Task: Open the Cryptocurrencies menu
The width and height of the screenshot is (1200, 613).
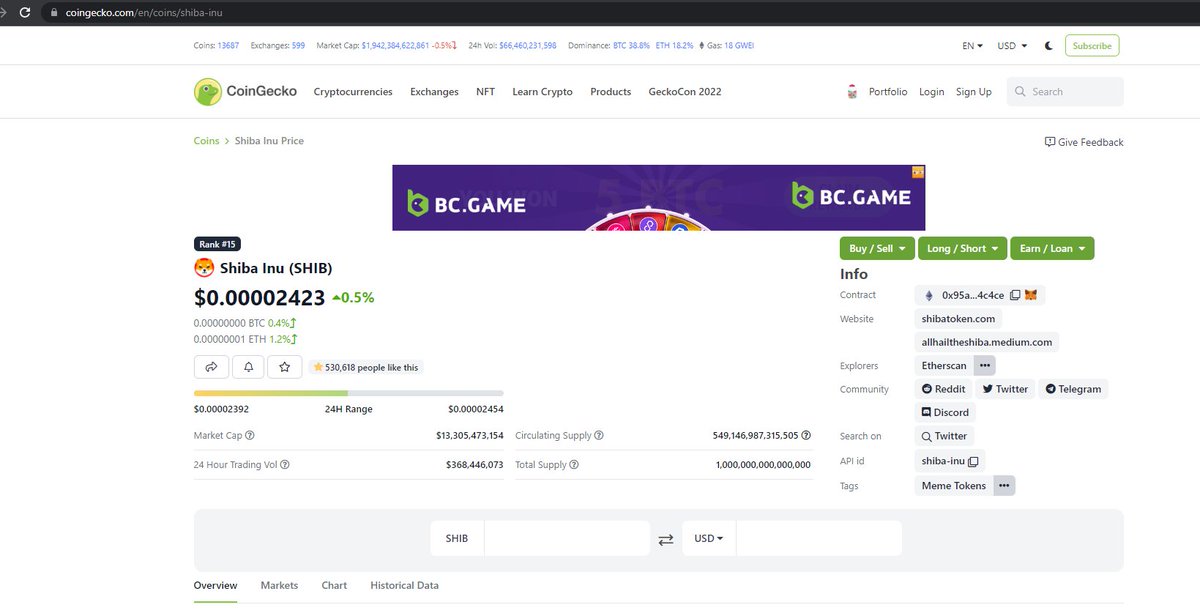Action: (353, 92)
